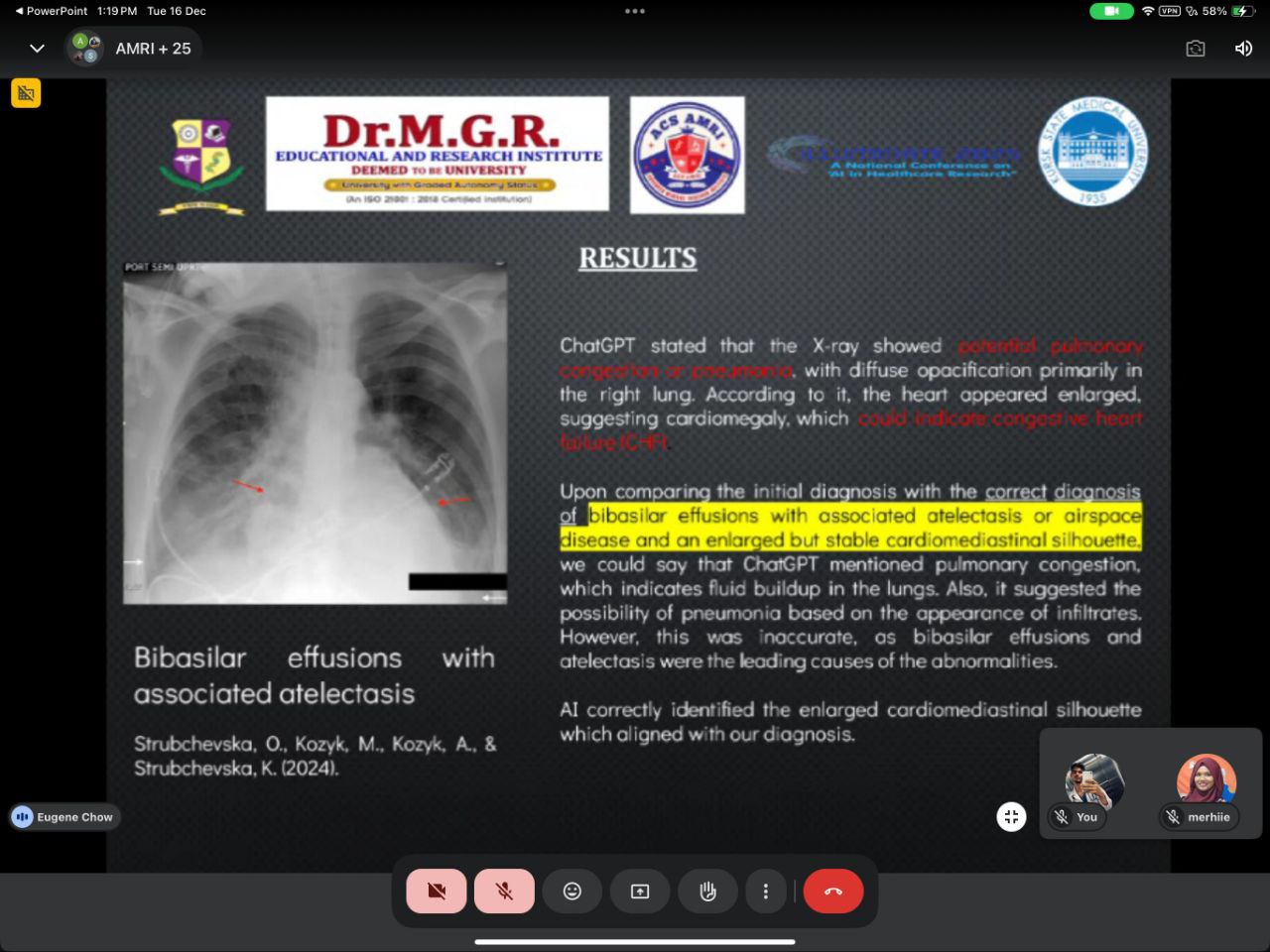The height and width of the screenshot is (952, 1270).
Task: Open the speaker audio output icon
Action: 1243,49
